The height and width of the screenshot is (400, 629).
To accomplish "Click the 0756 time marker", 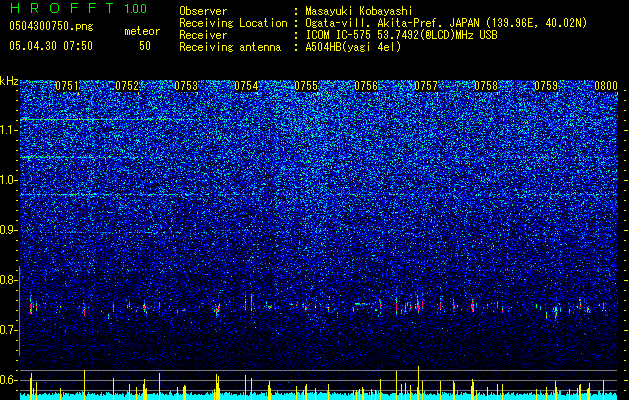I will pyautogui.click(x=366, y=86).
